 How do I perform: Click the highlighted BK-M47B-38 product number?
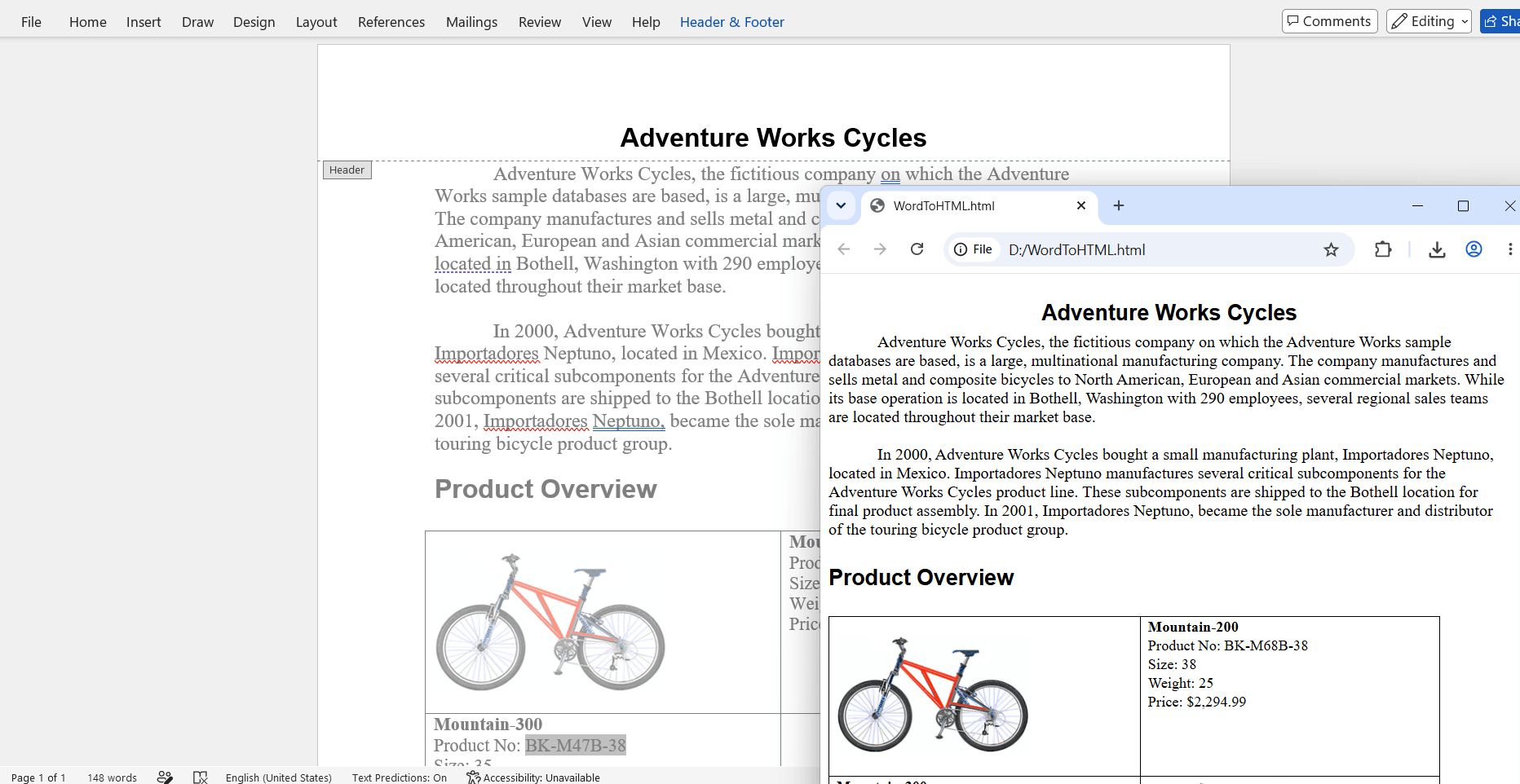point(576,745)
